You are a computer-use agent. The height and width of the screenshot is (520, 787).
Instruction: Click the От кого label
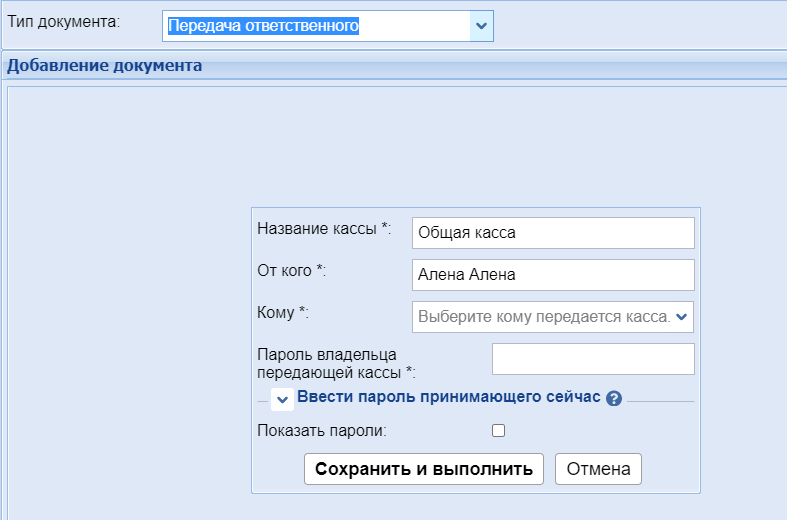coord(292,271)
